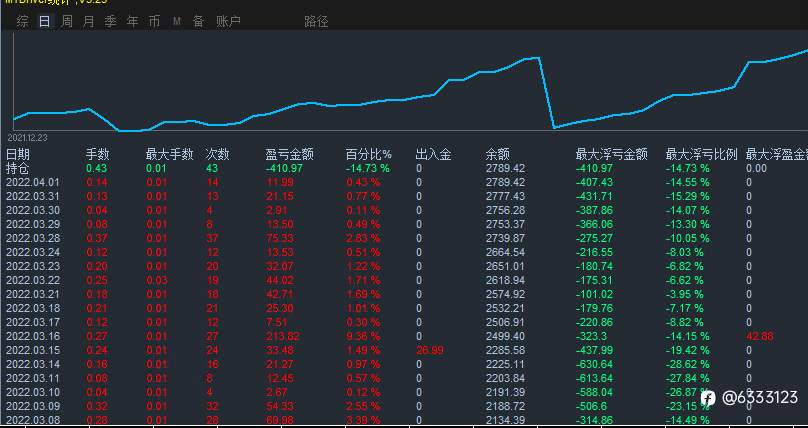This screenshot has height=428, width=808.
Task: Click the 路径 path label
Action: (316, 21)
